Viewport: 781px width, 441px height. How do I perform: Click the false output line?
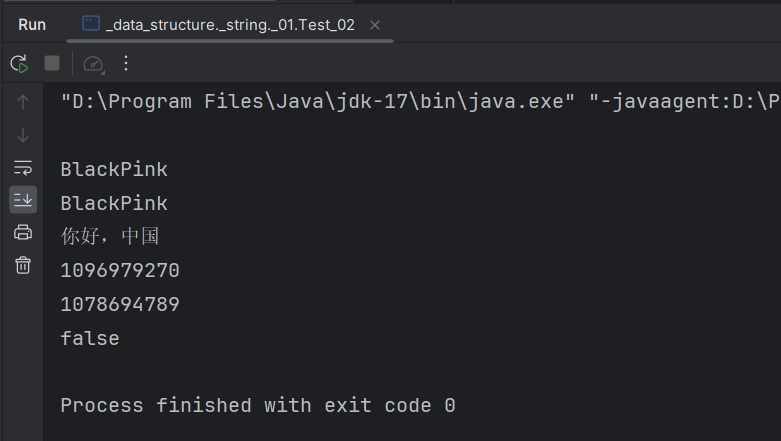90,338
